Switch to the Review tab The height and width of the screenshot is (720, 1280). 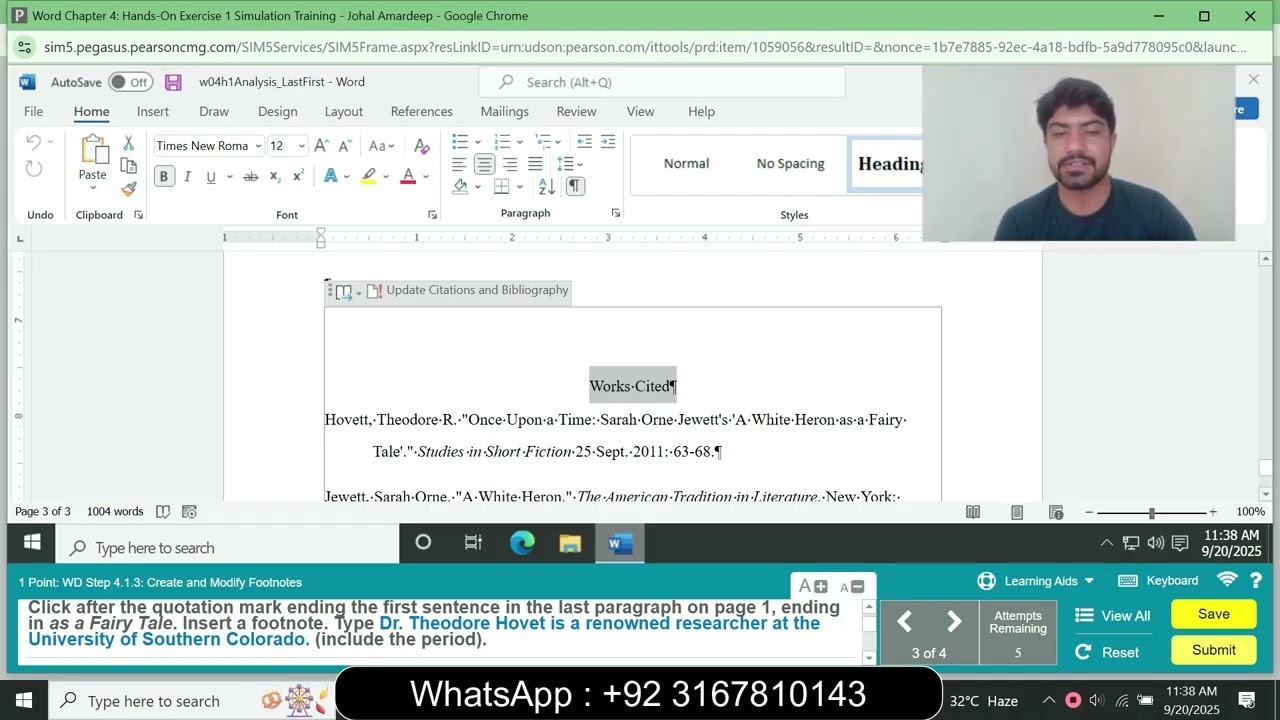(x=576, y=111)
